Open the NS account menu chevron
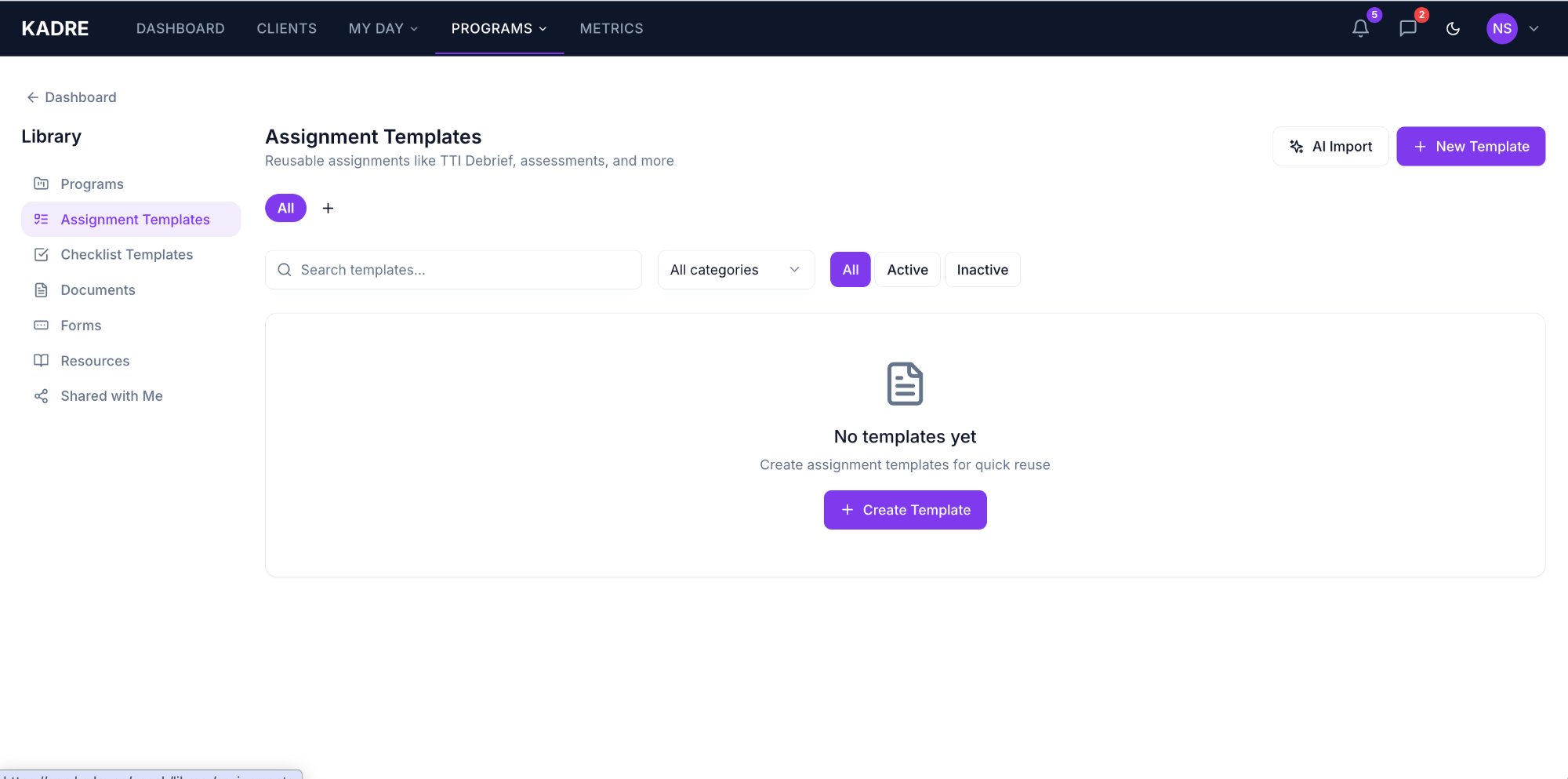The width and height of the screenshot is (1568, 779). pos(1534,28)
